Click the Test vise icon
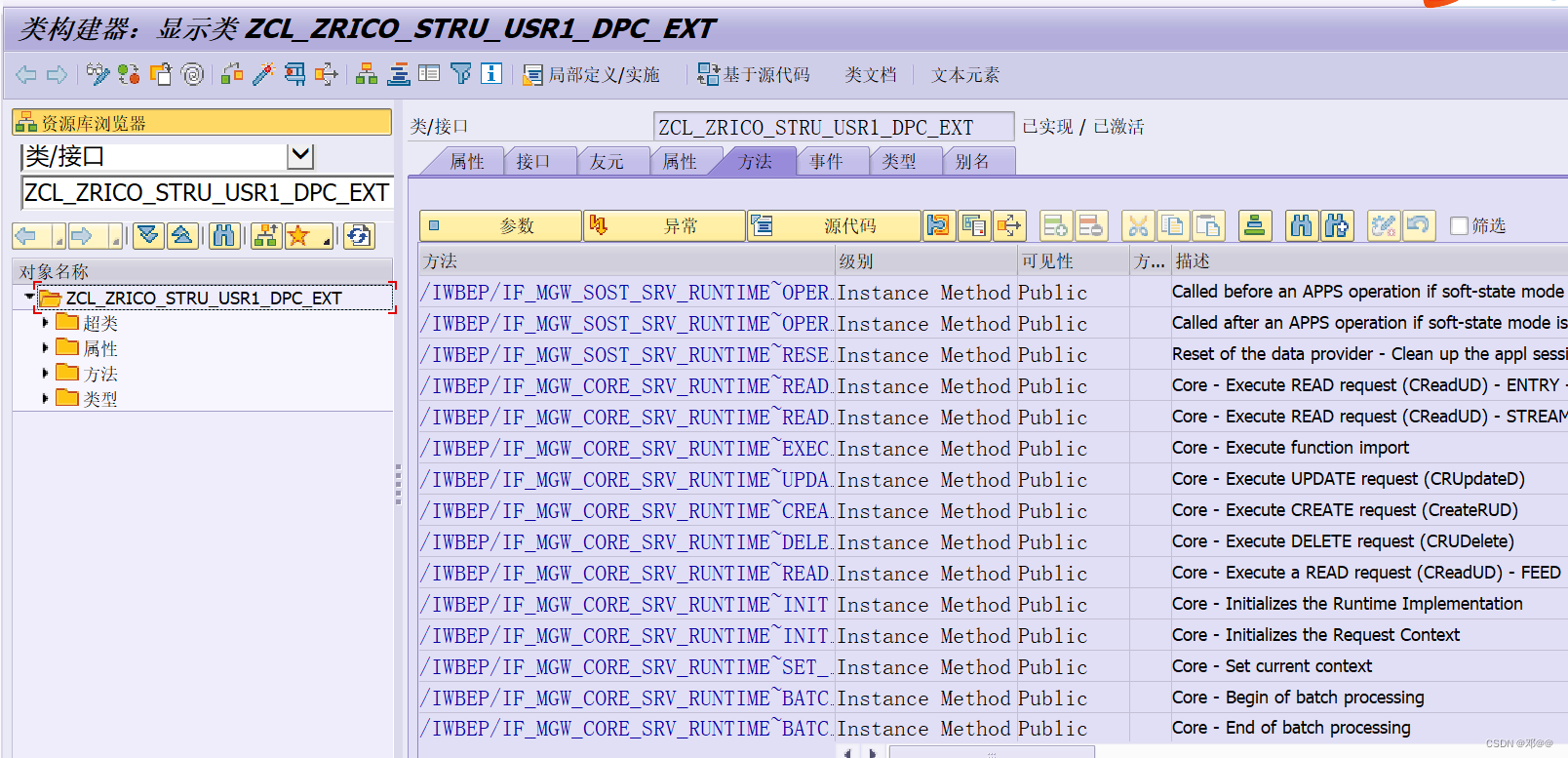 [294, 74]
